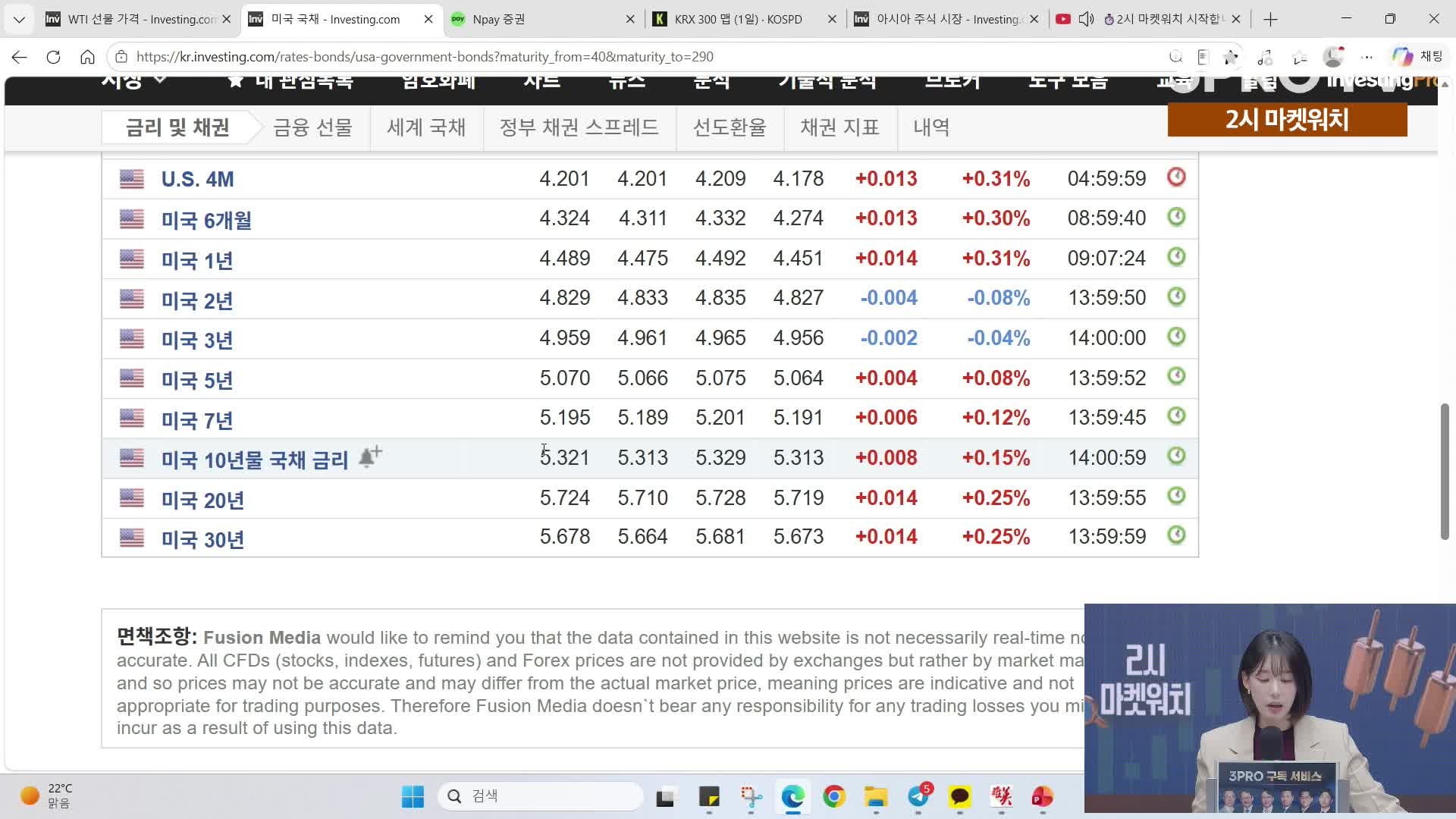Click the browser address bar URL

(425, 57)
